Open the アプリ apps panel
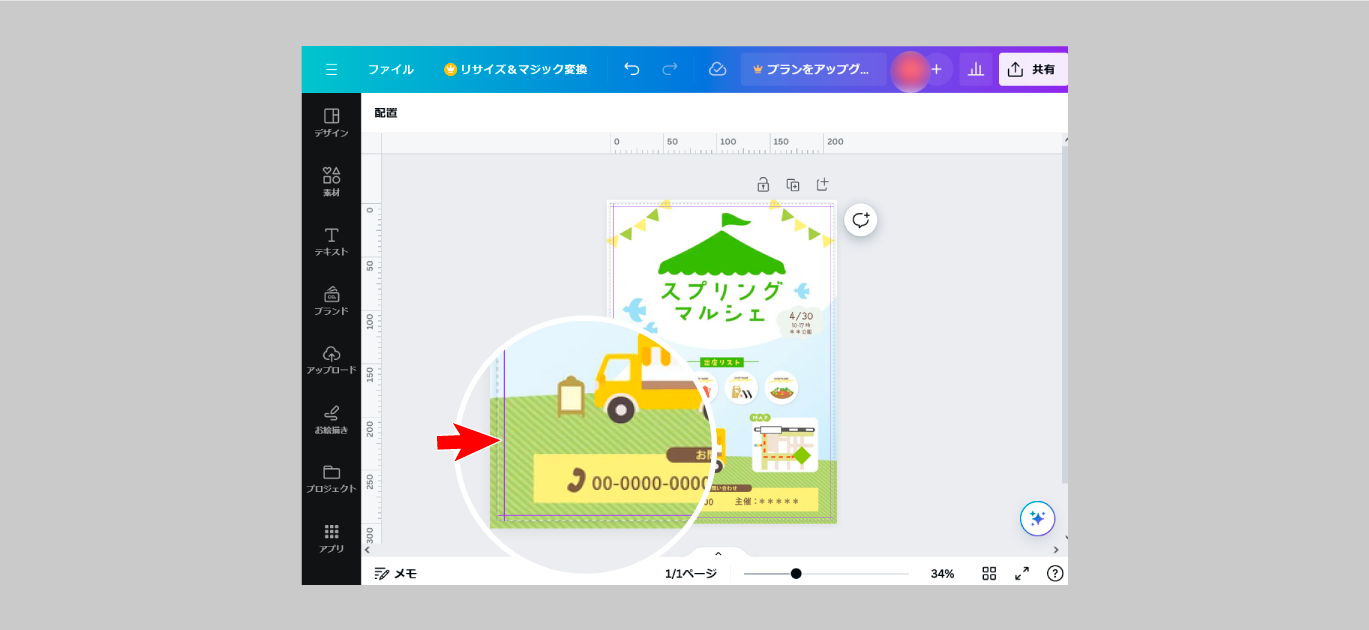This screenshot has width=1369, height=630. [x=331, y=538]
